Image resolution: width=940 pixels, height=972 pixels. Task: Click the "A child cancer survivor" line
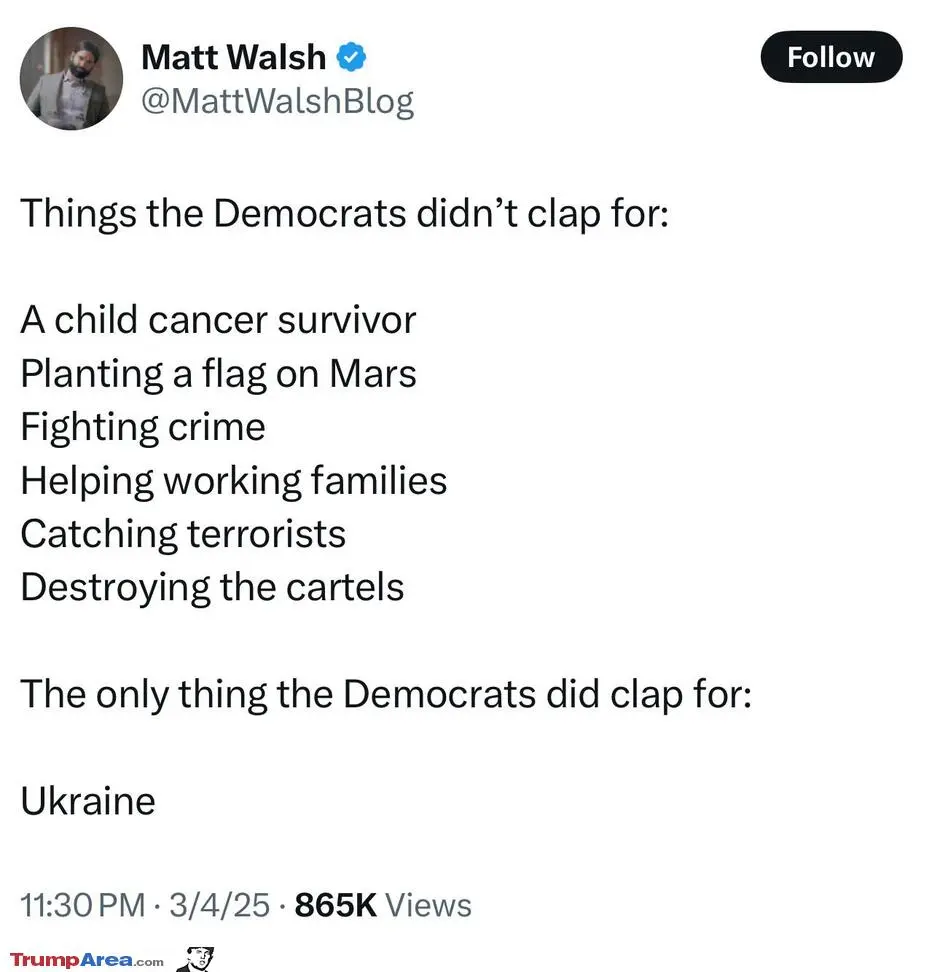pos(218,320)
